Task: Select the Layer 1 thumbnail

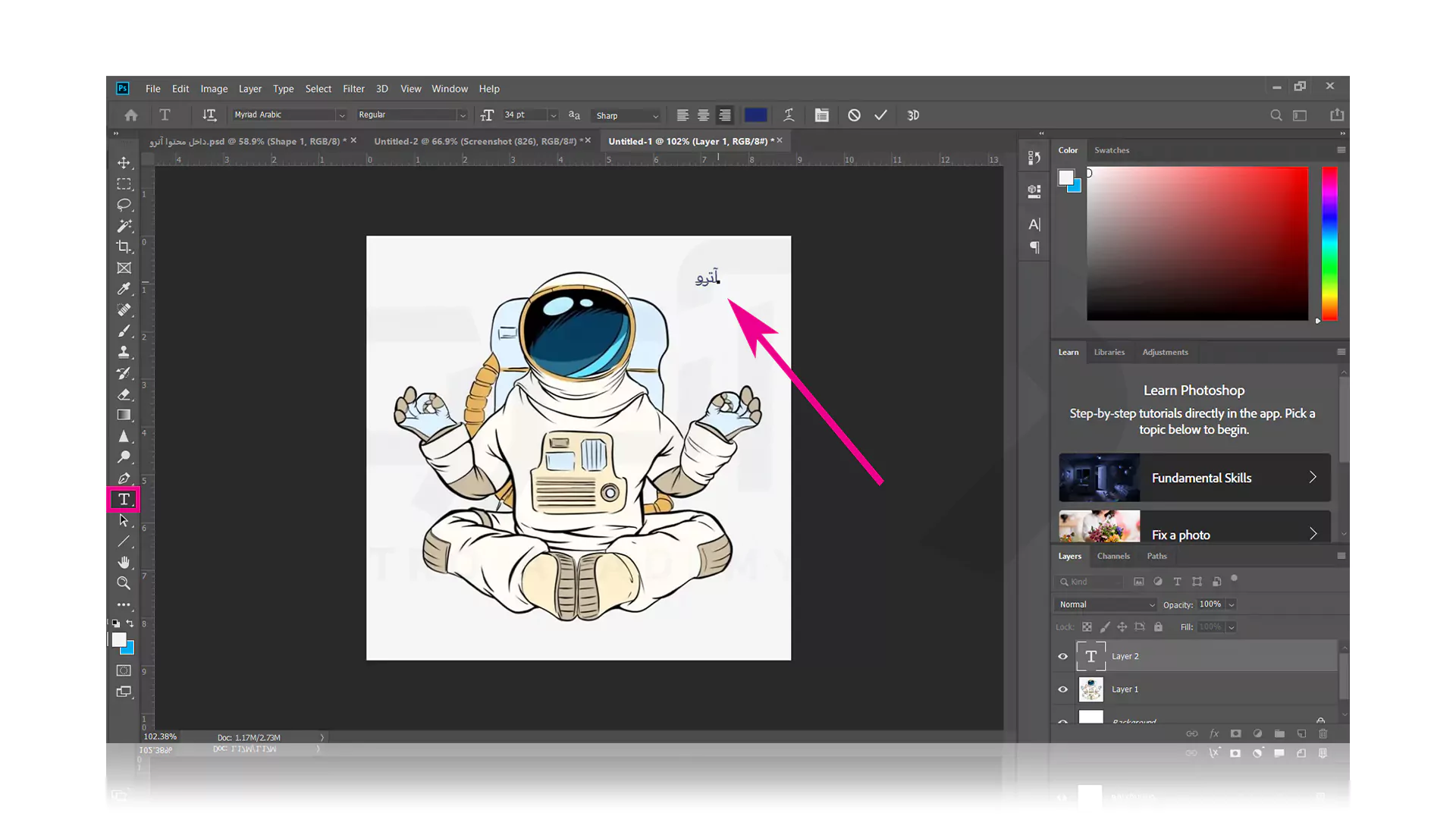Action: 1090,689
